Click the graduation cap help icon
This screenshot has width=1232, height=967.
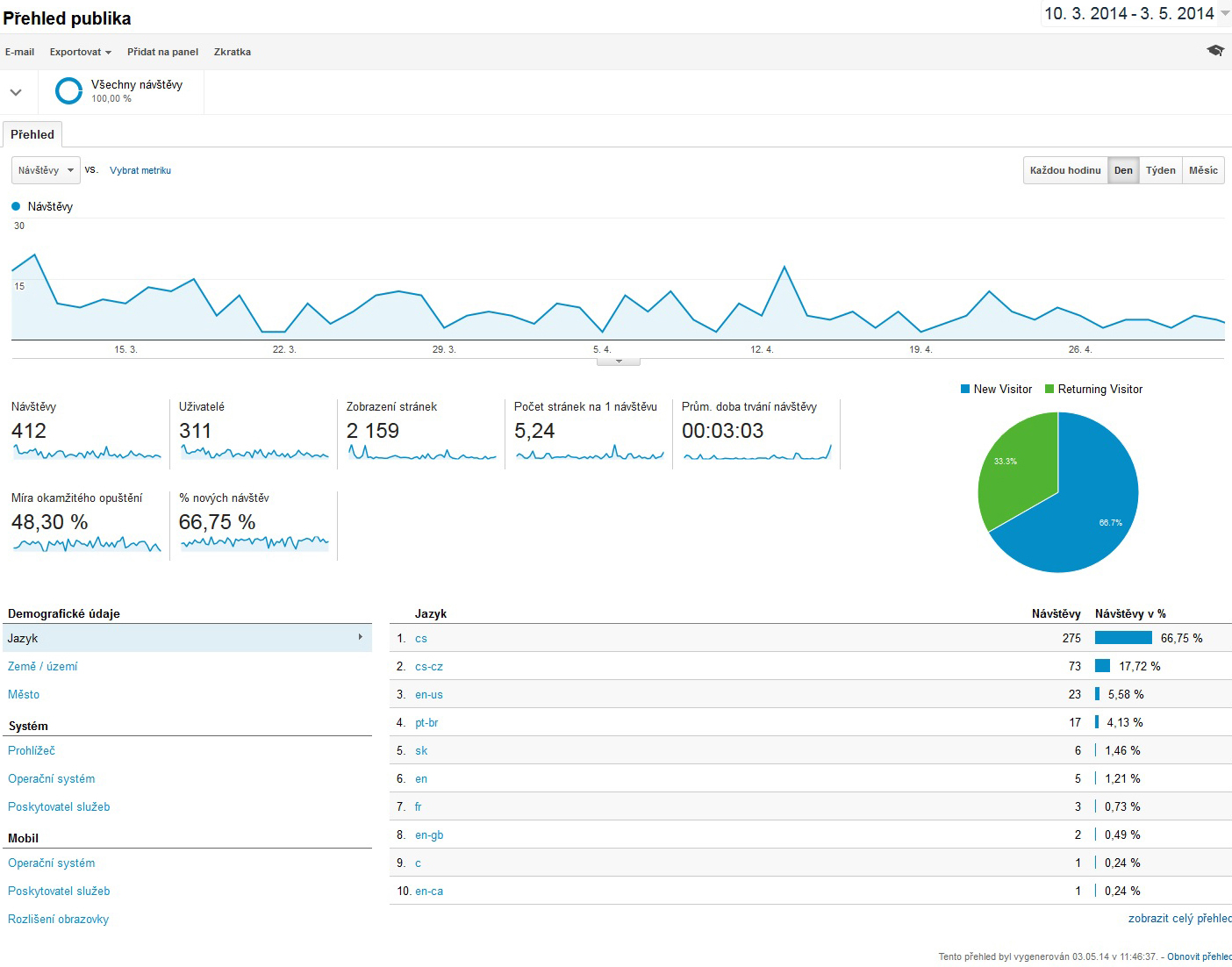point(1215,51)
